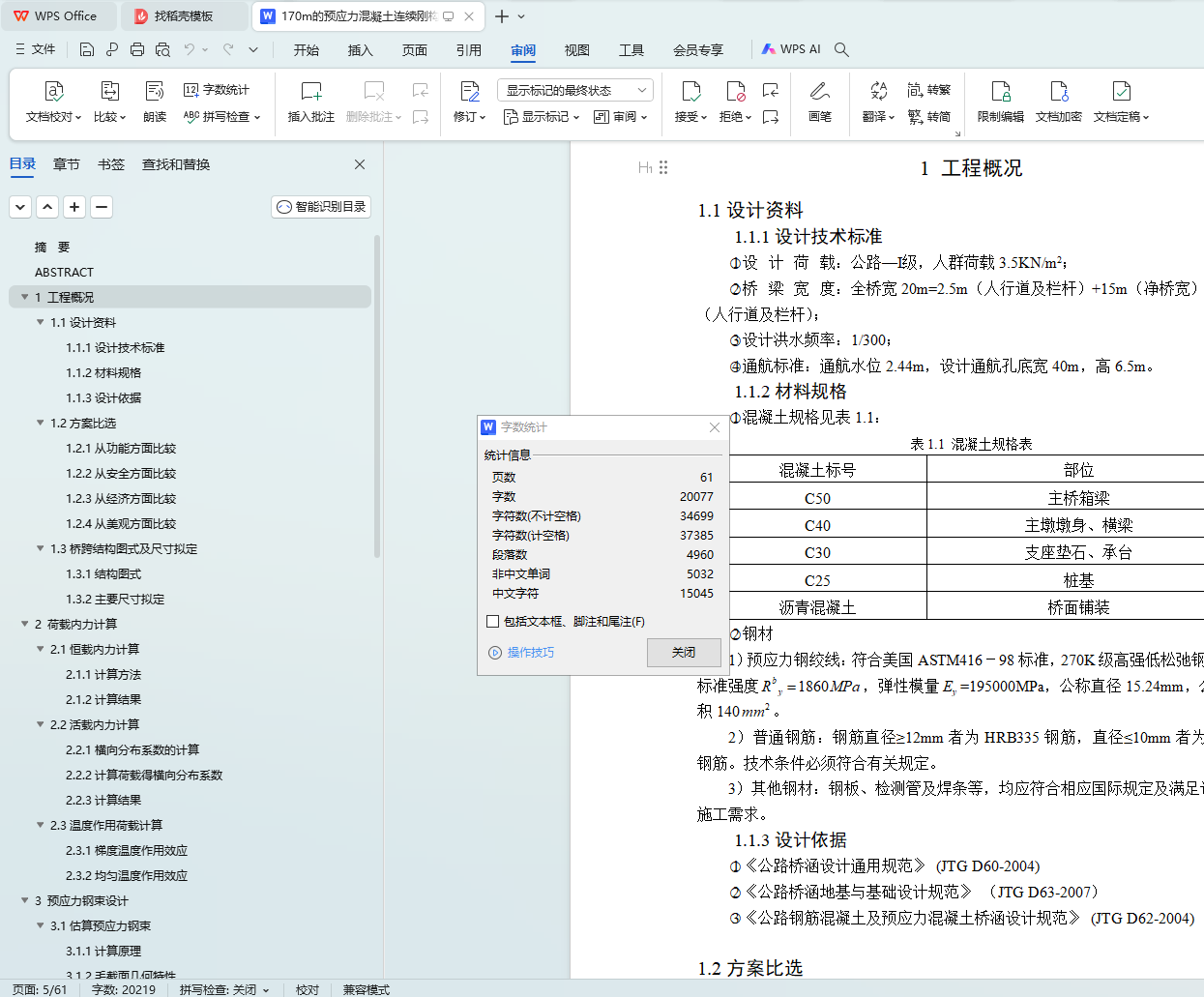
Task: Click the print icon in quick toolbar
Action: 137,49
